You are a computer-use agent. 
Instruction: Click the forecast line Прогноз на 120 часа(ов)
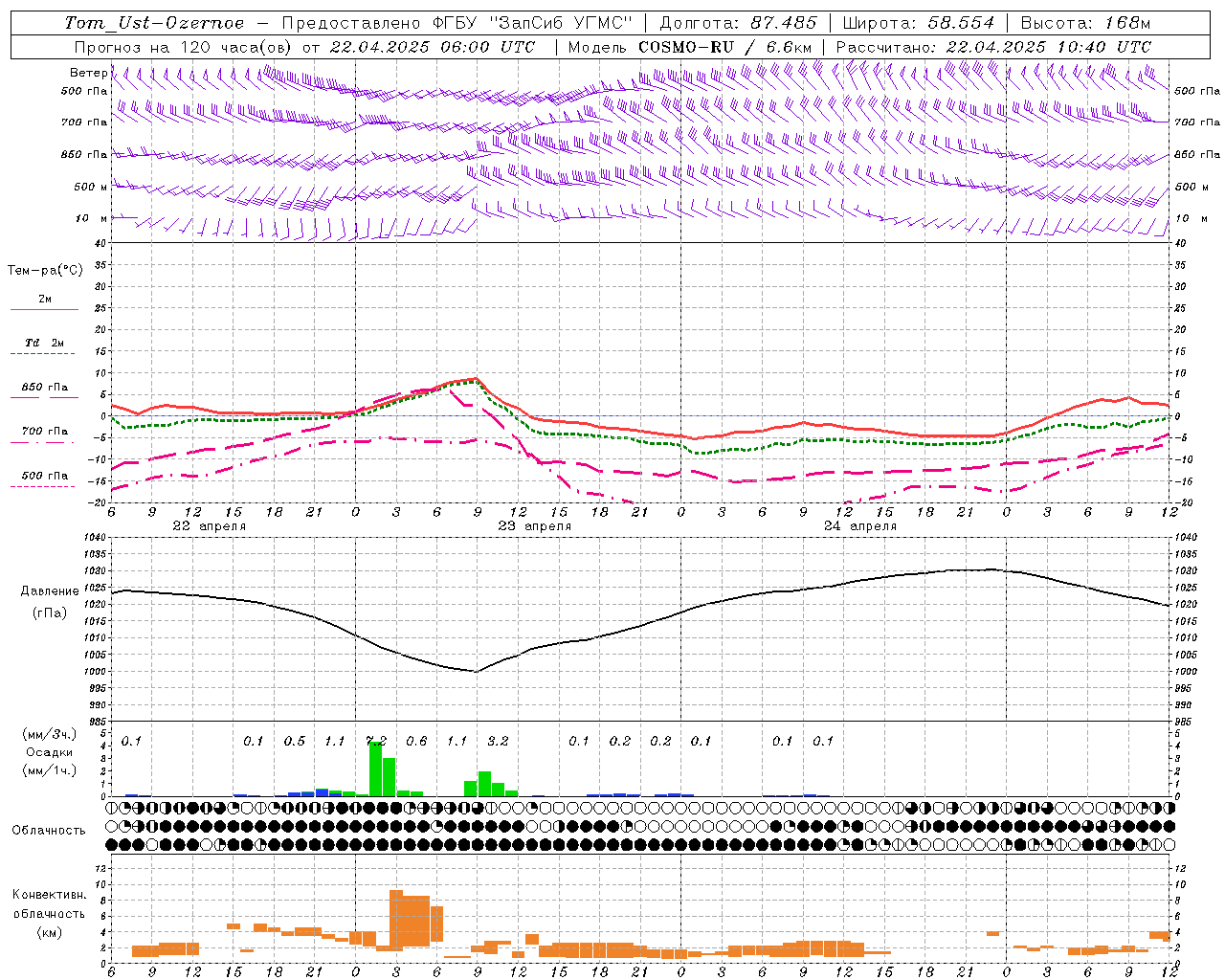tap(184, 47)
